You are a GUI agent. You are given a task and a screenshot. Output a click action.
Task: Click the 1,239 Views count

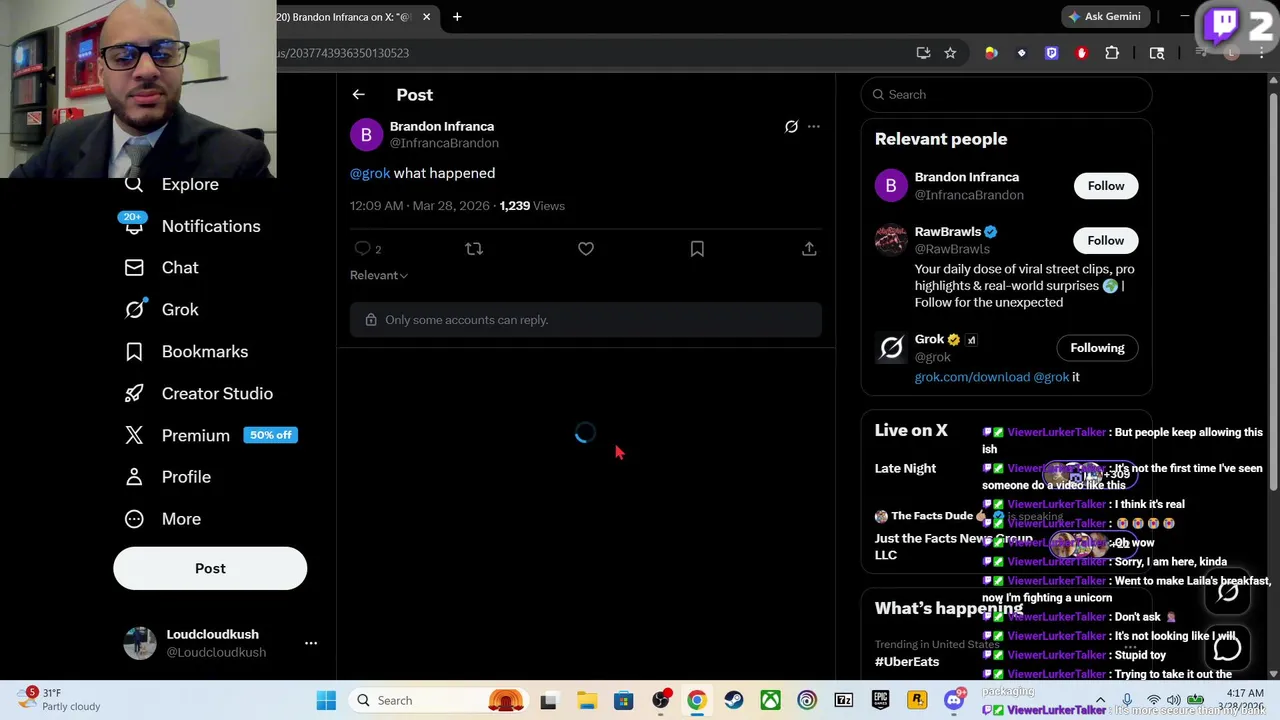click(532, 206)
